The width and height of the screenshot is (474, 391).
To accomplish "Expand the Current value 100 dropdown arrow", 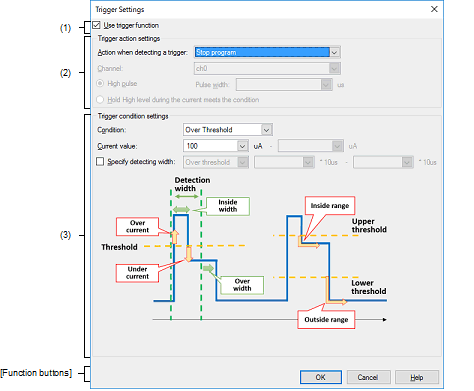I will pyautogui.click(x=242, y=146).
